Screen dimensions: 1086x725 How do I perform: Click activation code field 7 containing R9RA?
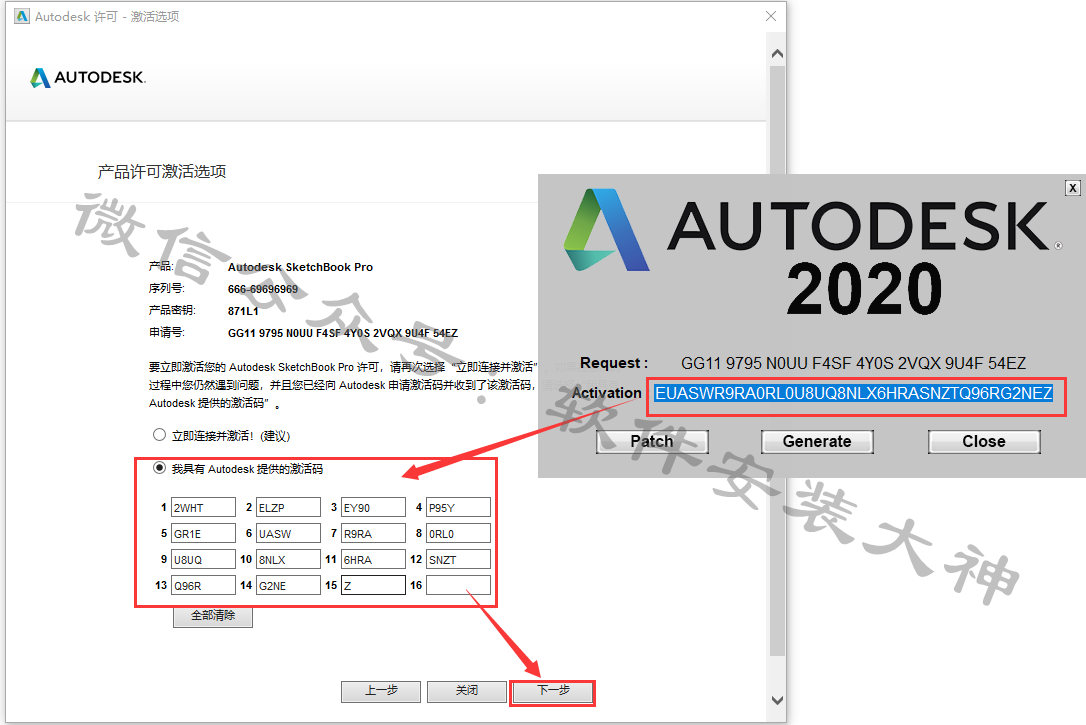(373, 533)
